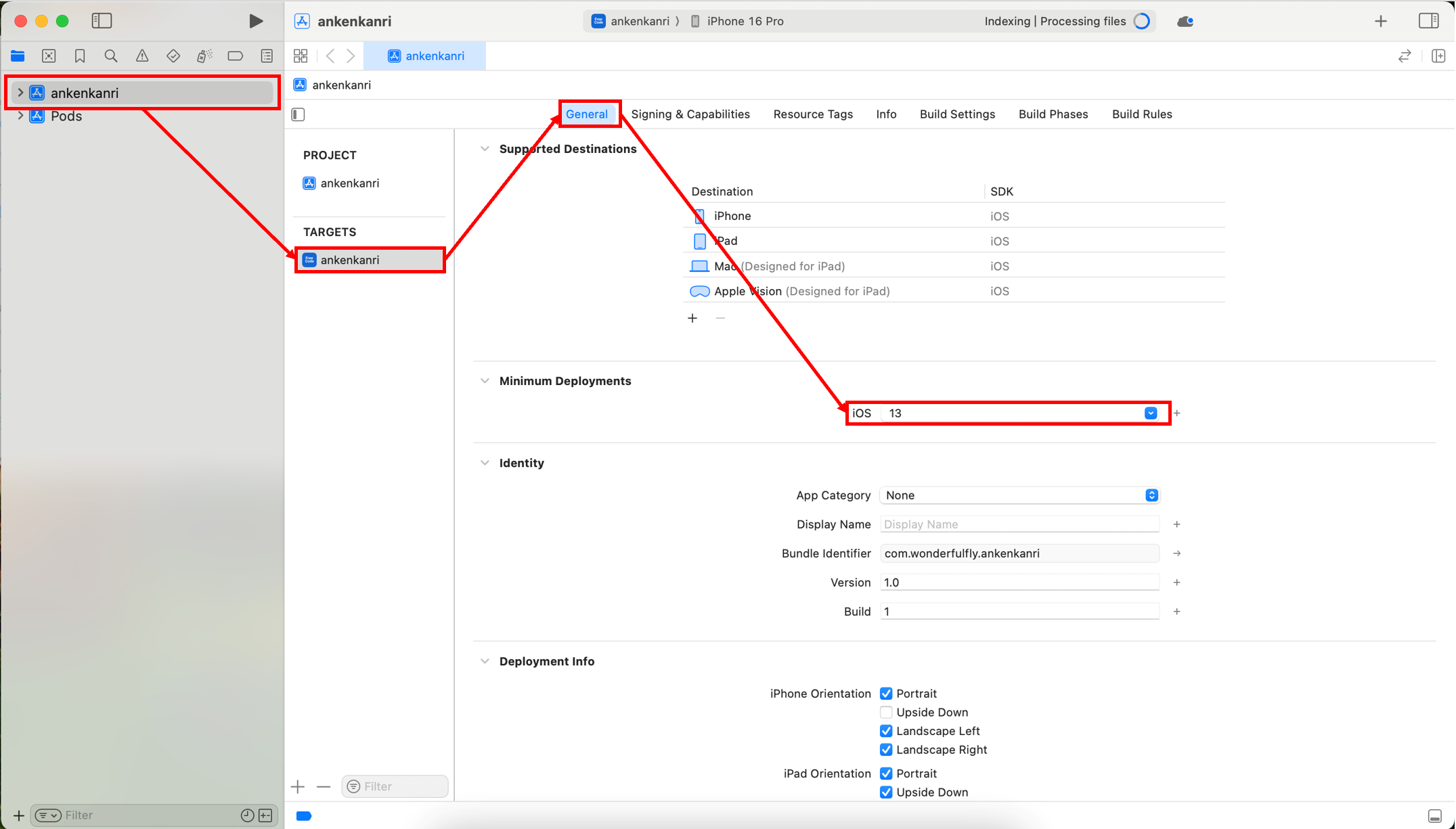
Task: Toggle iPad Upside Down checkbox
Action: 886,792
